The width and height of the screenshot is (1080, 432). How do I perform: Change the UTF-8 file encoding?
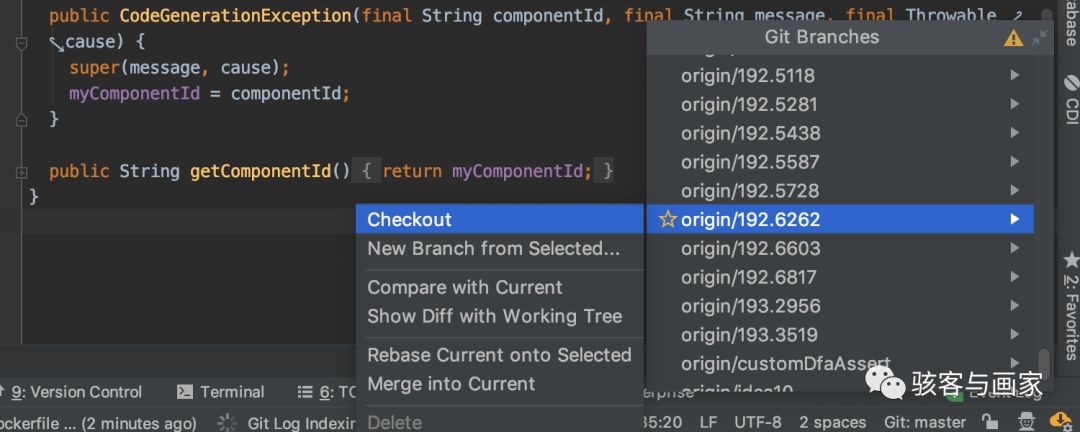tap(757, 422)
